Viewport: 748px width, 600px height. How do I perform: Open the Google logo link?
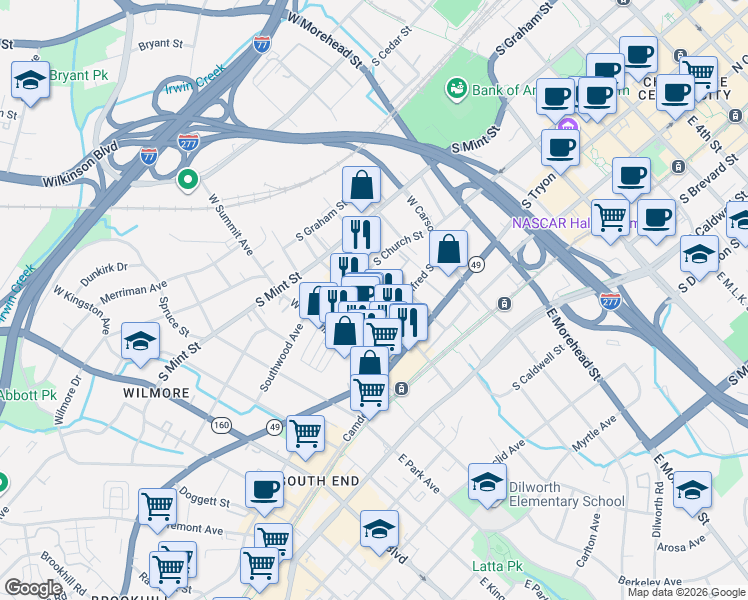click(x=33, y=589)
